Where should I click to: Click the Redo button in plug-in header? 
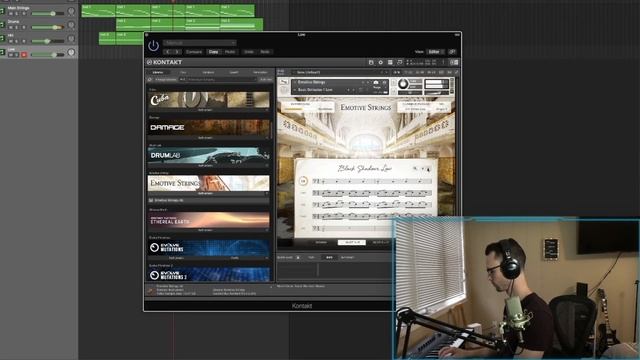[265, 52]
